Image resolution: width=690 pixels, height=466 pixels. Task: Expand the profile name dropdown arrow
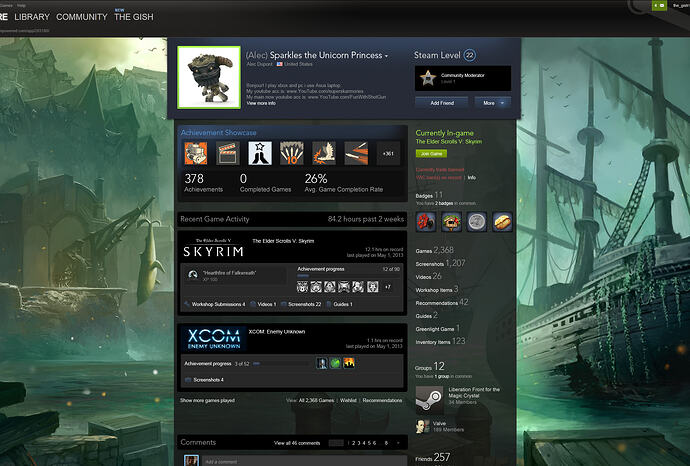point(386,56)
